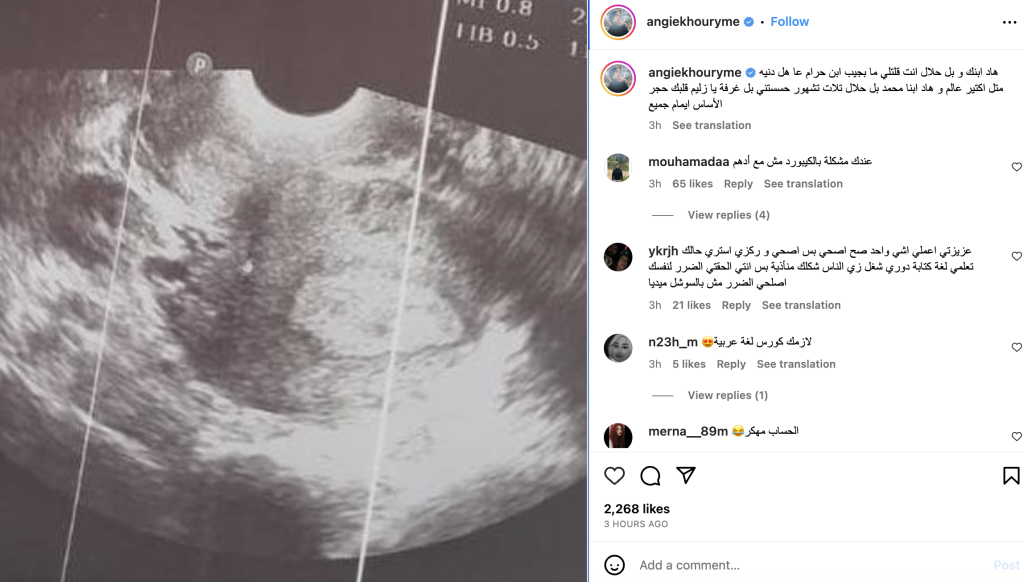Like the post with the heart icon

[x=614, y=476]
